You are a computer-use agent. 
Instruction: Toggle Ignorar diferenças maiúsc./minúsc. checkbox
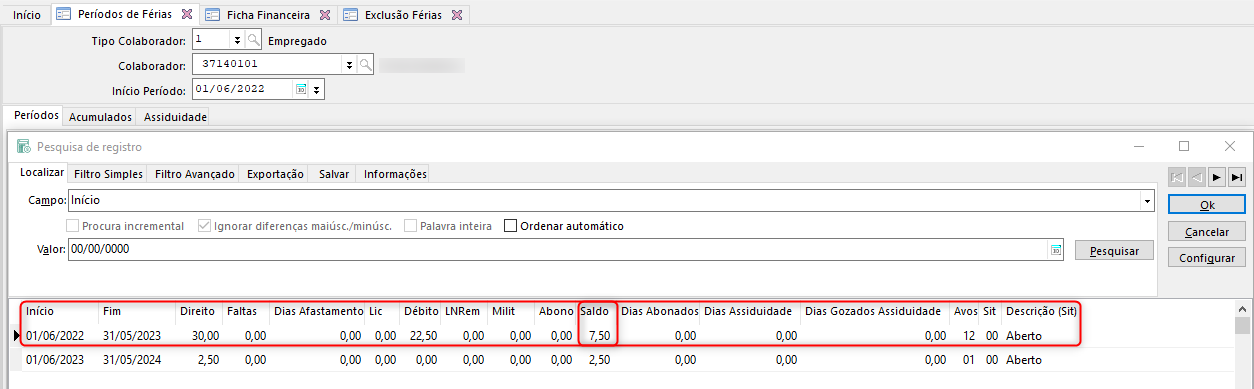(x=204, y=226)
